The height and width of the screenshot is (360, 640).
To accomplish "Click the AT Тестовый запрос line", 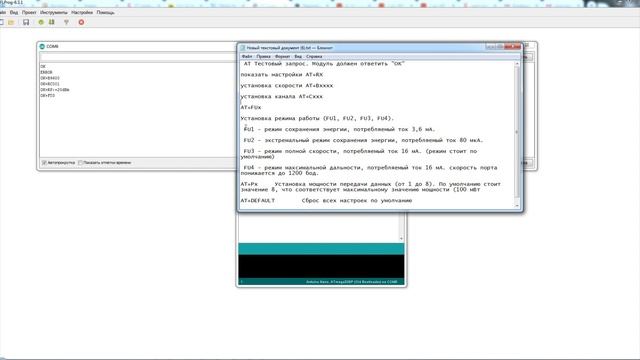I will (324, 64).
